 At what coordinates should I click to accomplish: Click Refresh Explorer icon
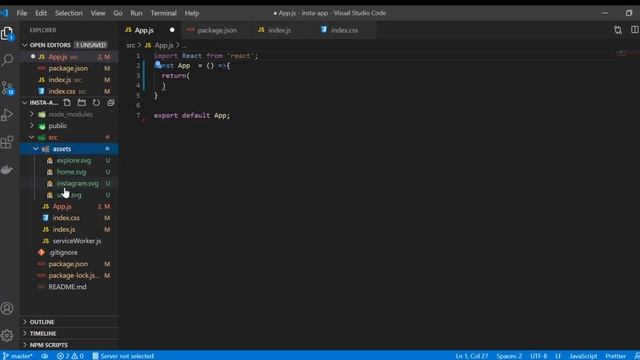pos(96,102)
